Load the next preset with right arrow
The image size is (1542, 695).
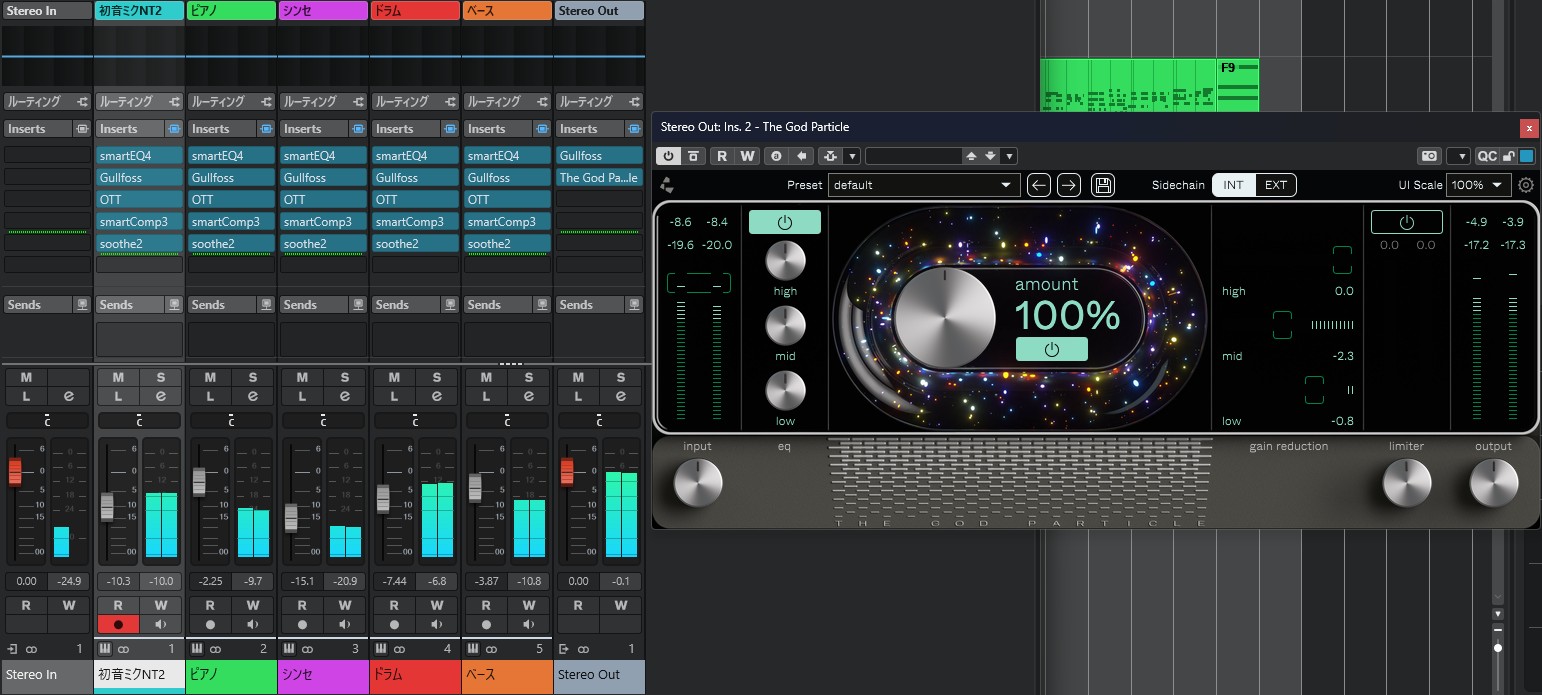[x=1069, y=185]
